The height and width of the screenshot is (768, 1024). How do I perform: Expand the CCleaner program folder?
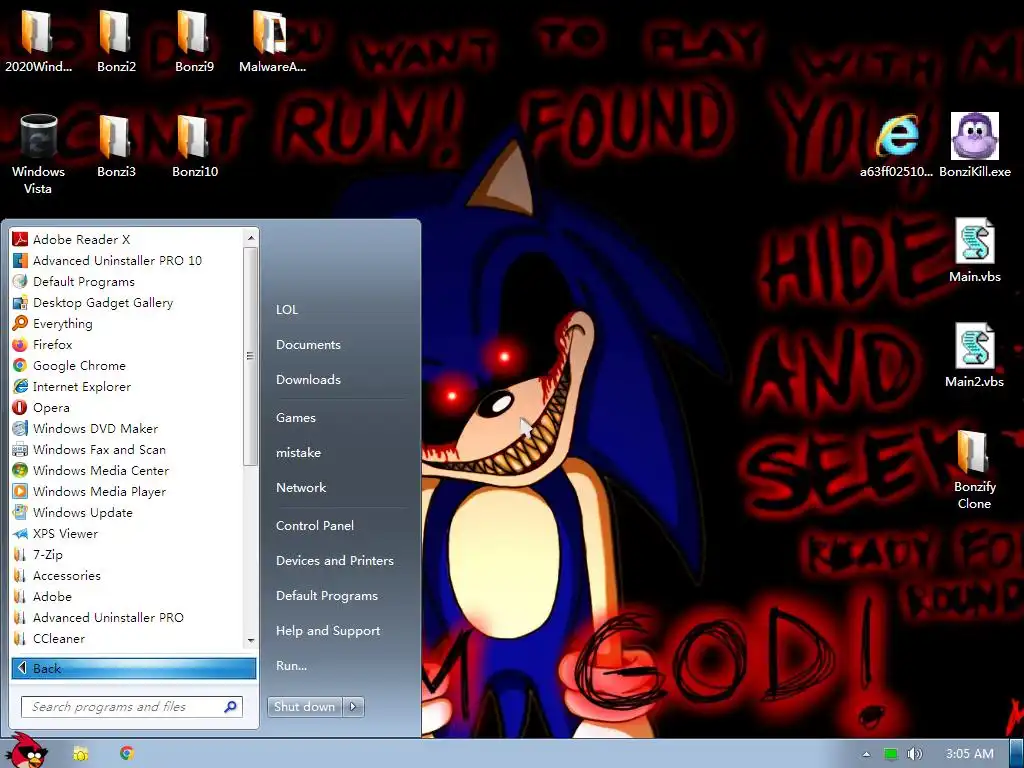click(128, 638)
